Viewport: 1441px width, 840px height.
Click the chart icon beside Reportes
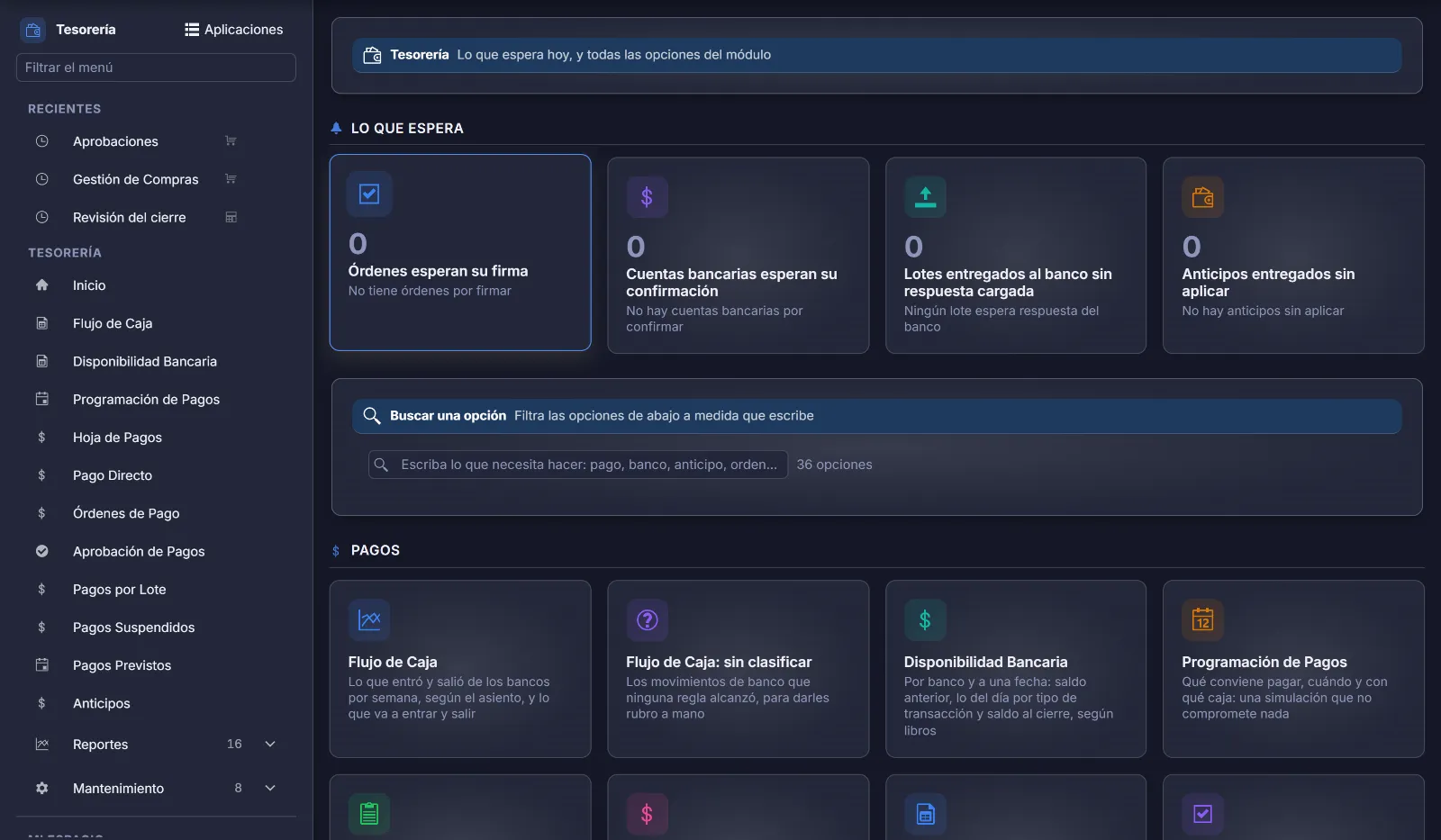tap(41, 745)
